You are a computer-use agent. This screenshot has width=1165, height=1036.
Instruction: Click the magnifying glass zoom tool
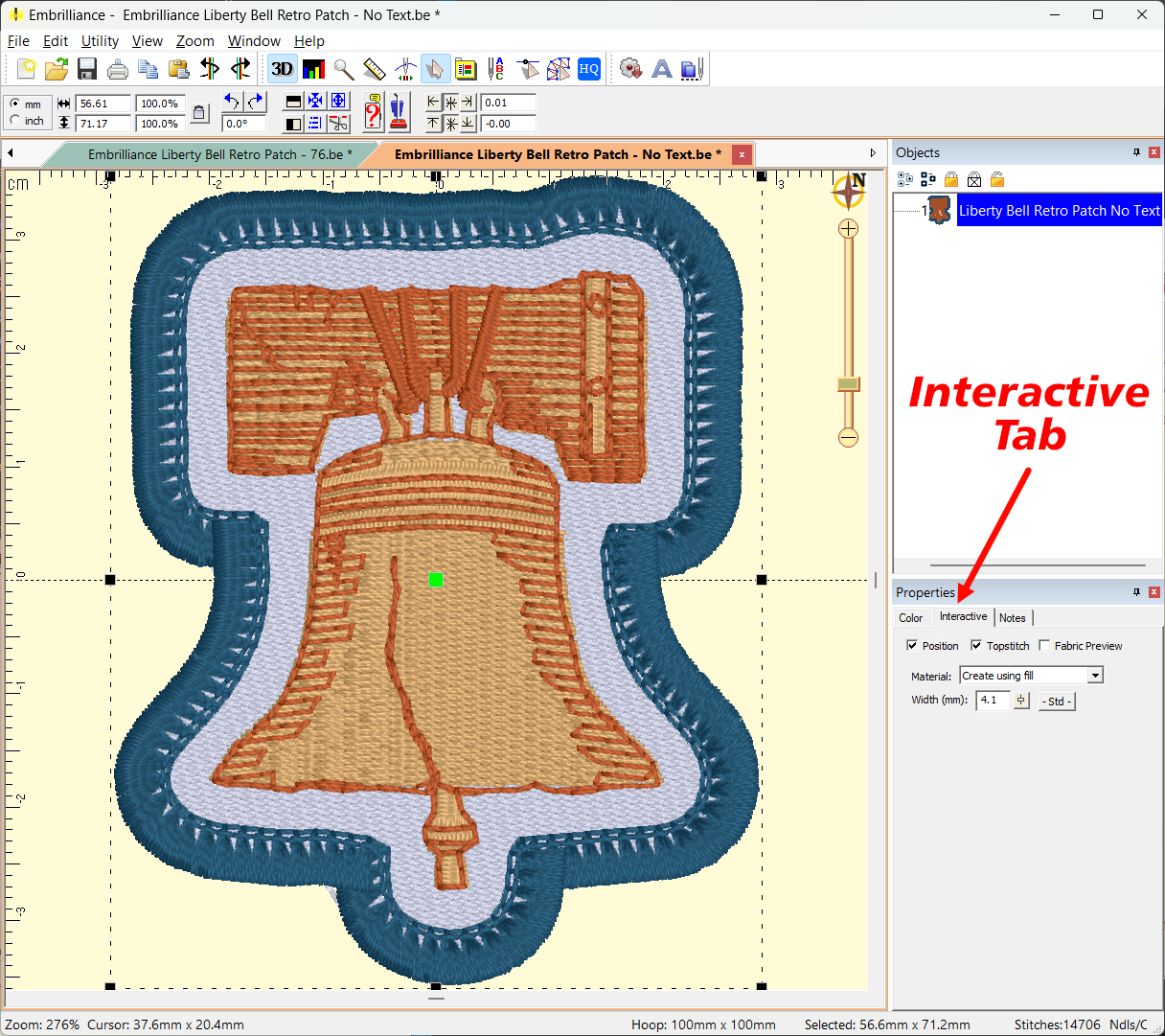pos(344,69)
